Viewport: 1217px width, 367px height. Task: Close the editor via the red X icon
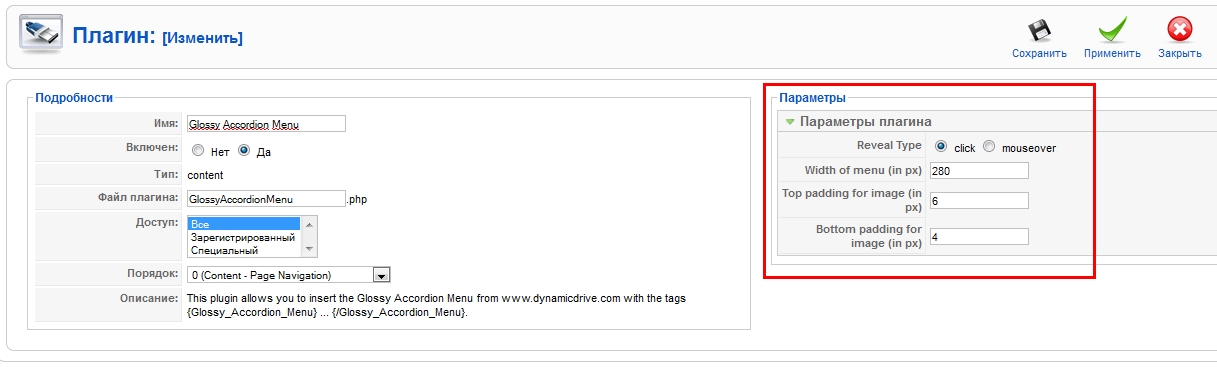point(1179,30)
